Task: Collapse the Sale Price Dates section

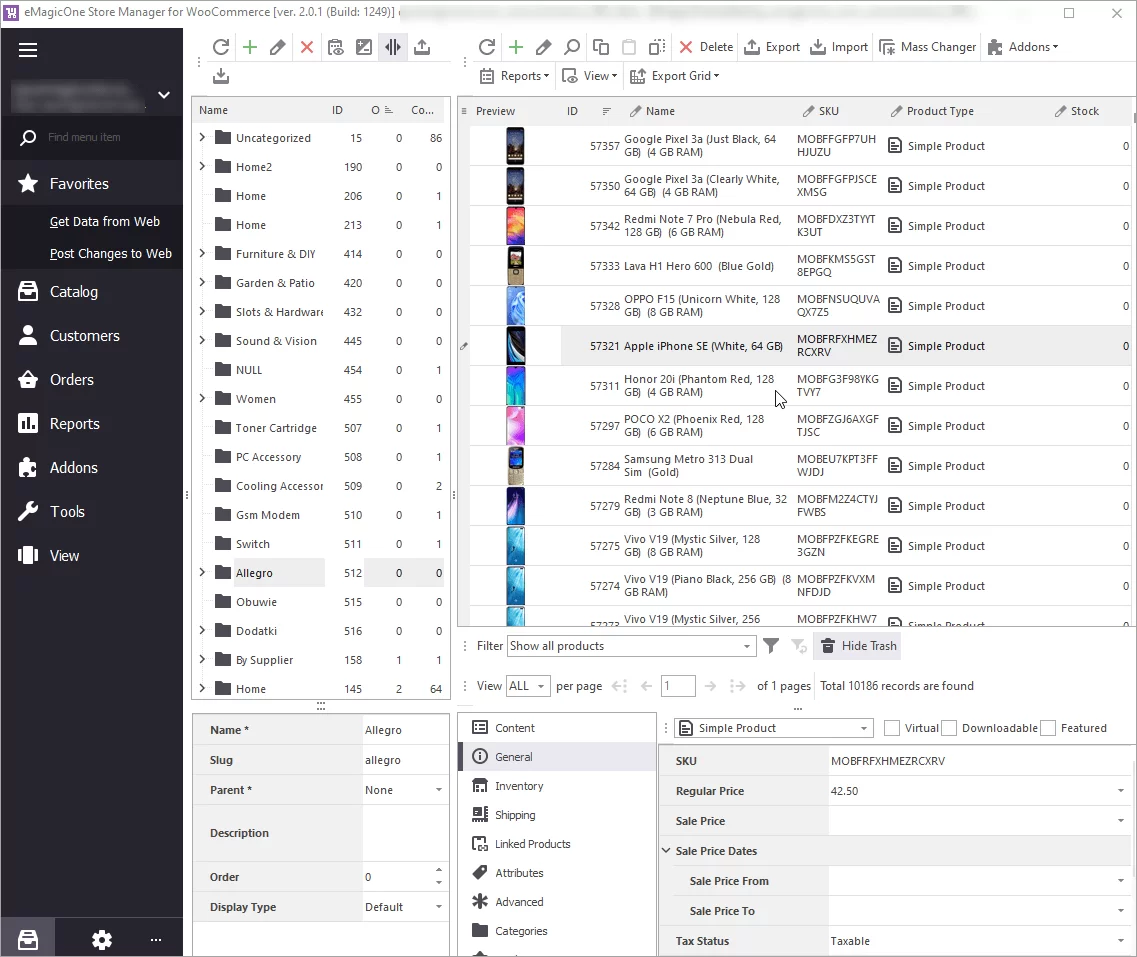Action: (666, 850)
